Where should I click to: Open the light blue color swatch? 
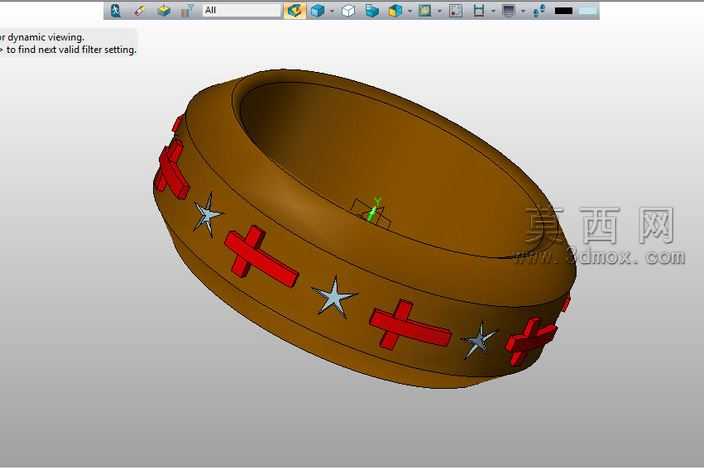tap(588, 10)
